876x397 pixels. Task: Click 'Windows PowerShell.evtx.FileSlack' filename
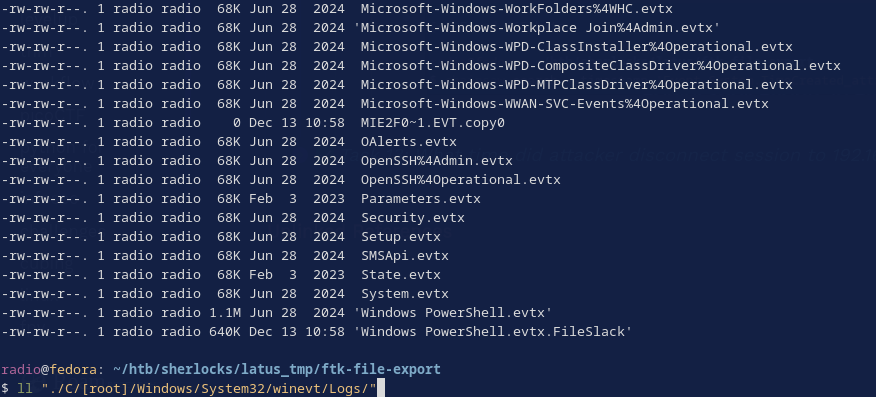click(x=493, y=332)
